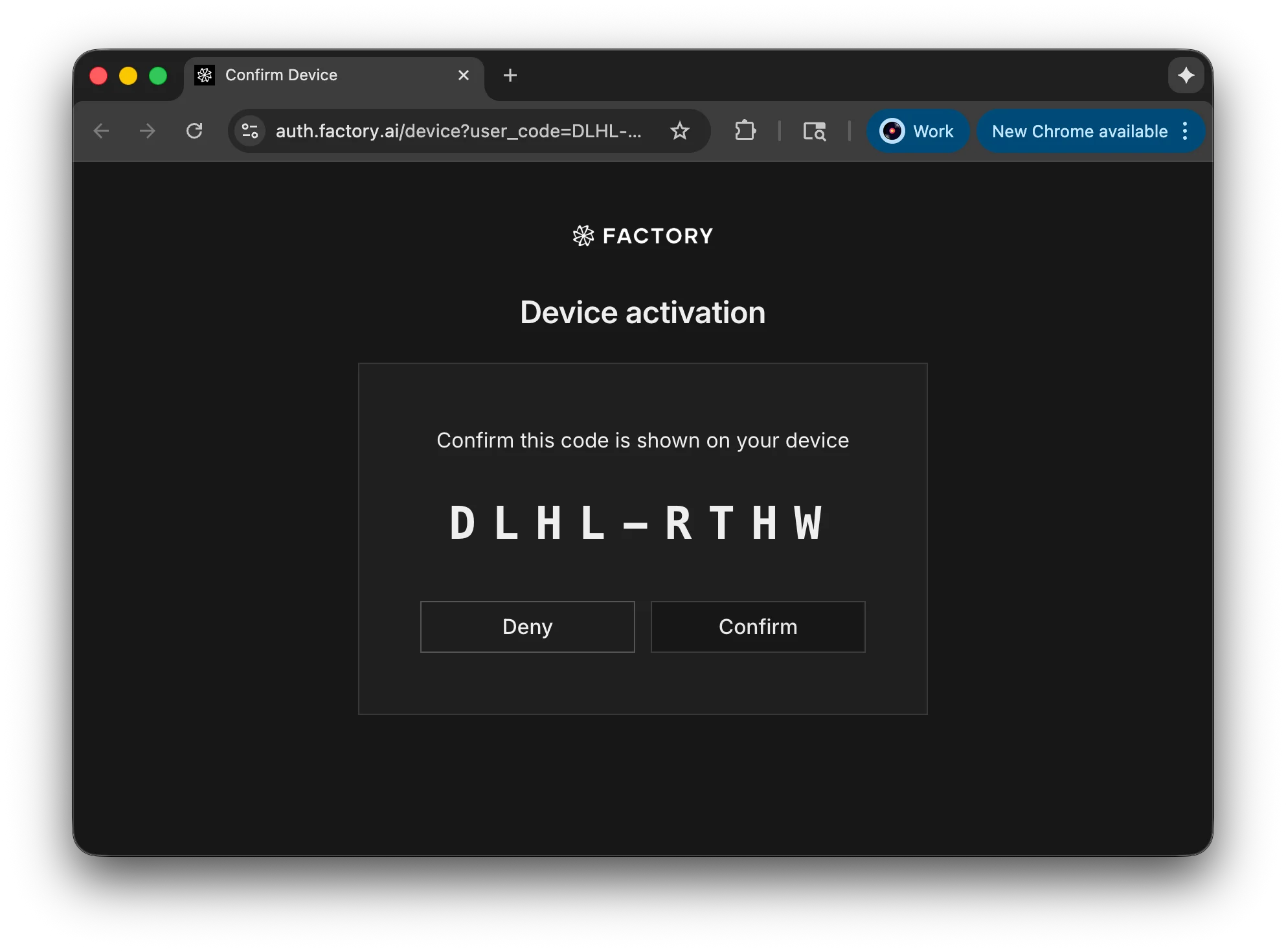Bookmark this page with the star icon

(x=679, y=131)
